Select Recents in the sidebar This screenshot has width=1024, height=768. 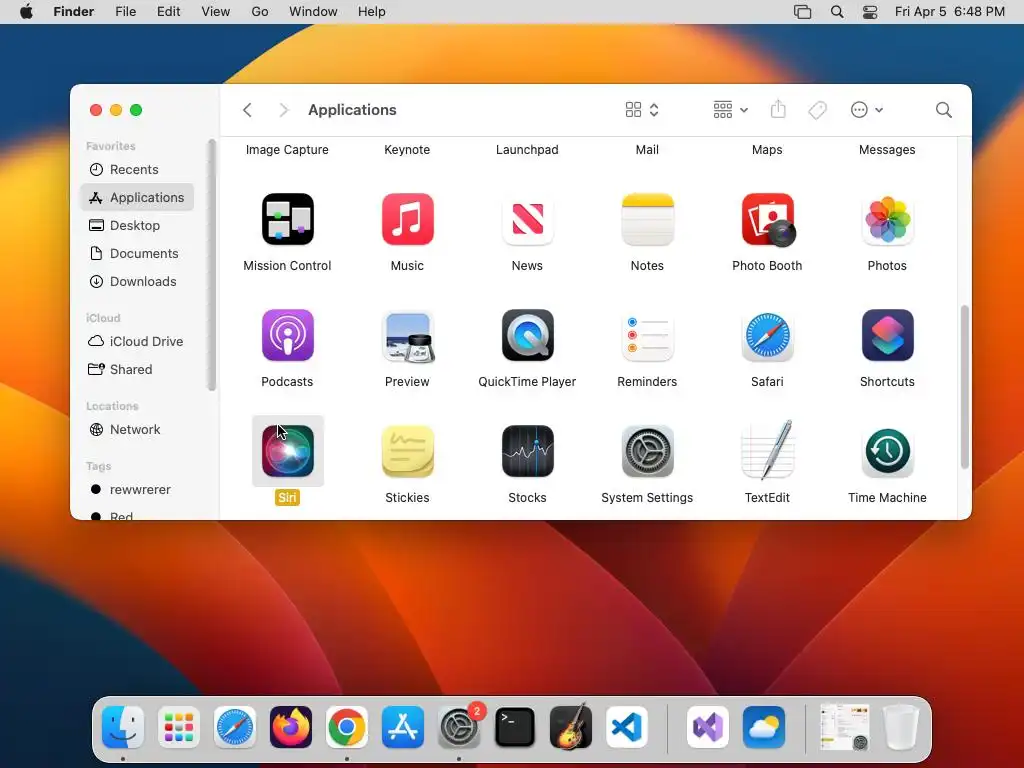[137, 170]
